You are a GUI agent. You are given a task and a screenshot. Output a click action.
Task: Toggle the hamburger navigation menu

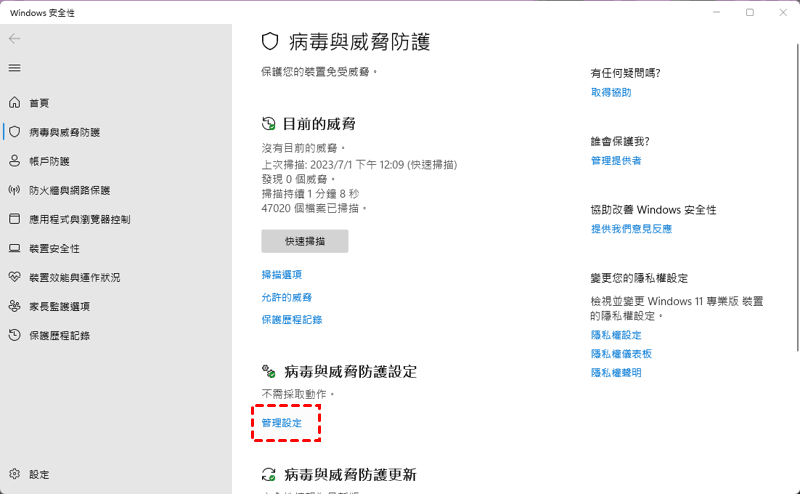[x=14, y=67]
